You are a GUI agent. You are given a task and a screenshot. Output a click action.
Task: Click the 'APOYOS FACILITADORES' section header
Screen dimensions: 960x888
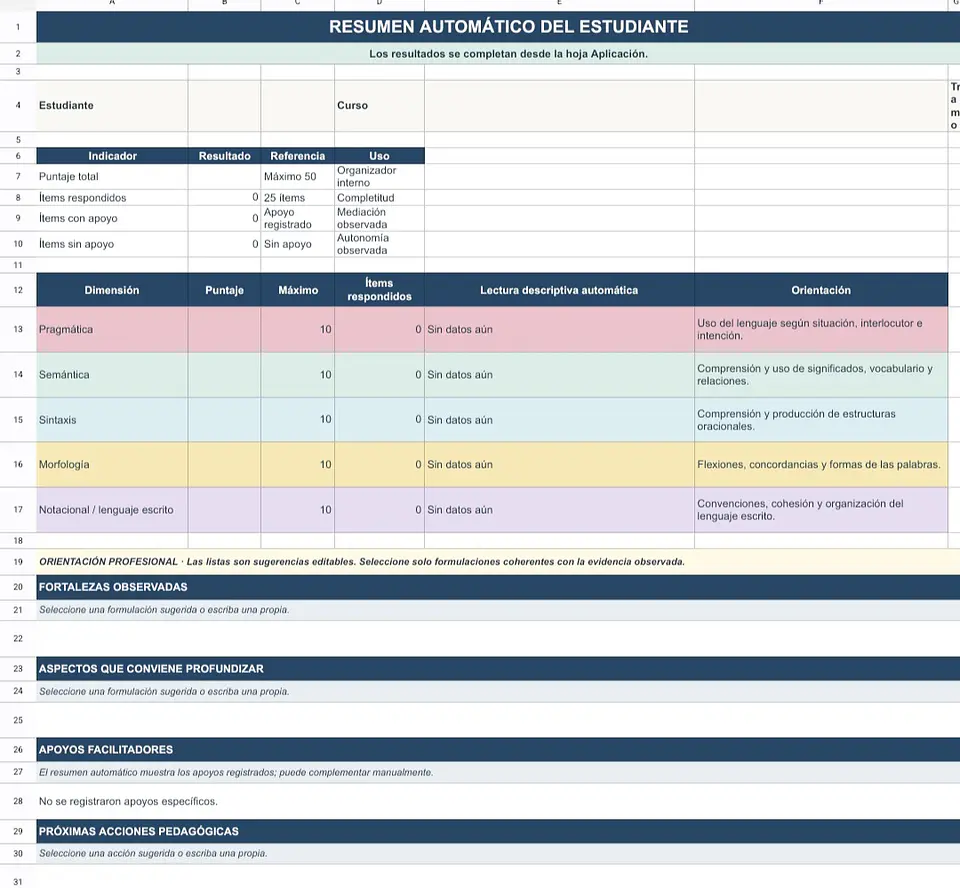[x=498, y=750]
